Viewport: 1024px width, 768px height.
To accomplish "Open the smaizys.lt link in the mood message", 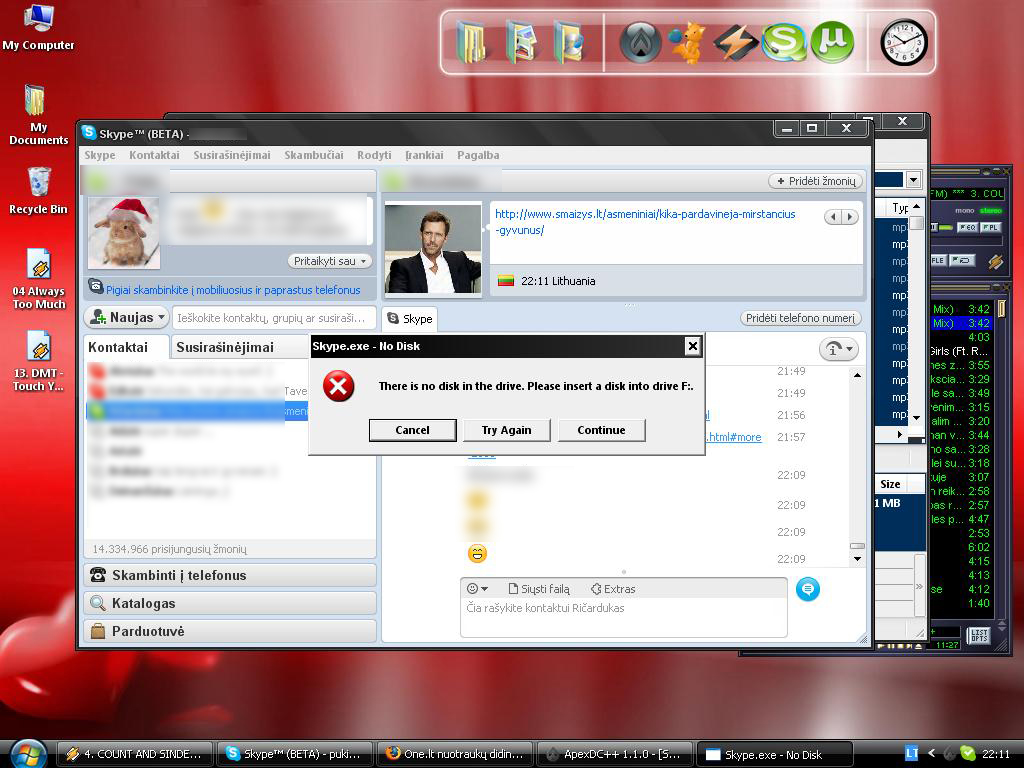I will tap(645, 222).
